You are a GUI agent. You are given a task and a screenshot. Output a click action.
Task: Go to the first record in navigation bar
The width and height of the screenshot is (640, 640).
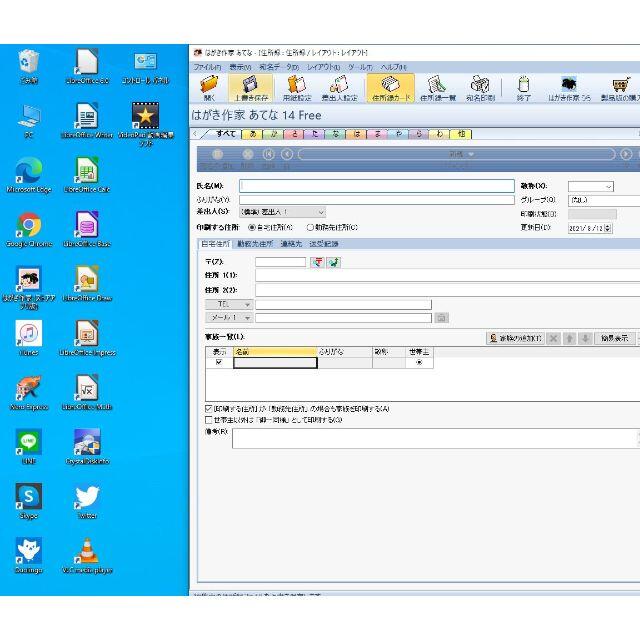click(268, 154)
